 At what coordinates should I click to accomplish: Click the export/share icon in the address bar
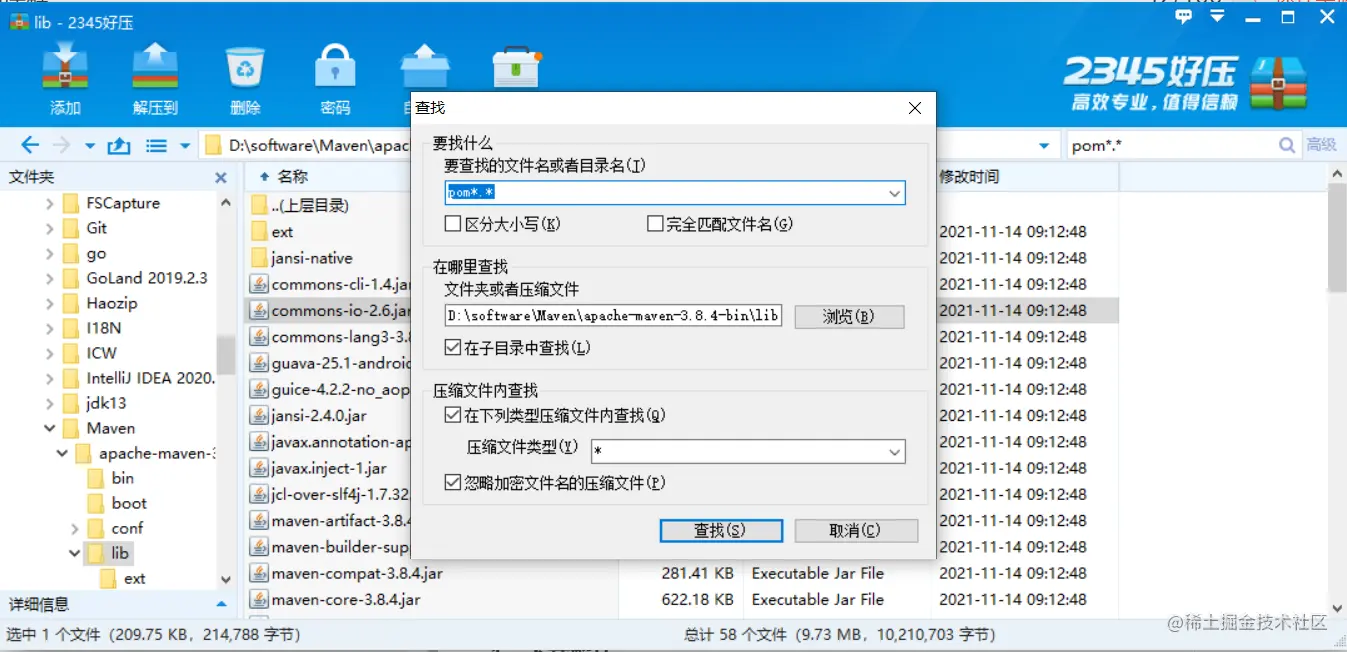(118, 144)
